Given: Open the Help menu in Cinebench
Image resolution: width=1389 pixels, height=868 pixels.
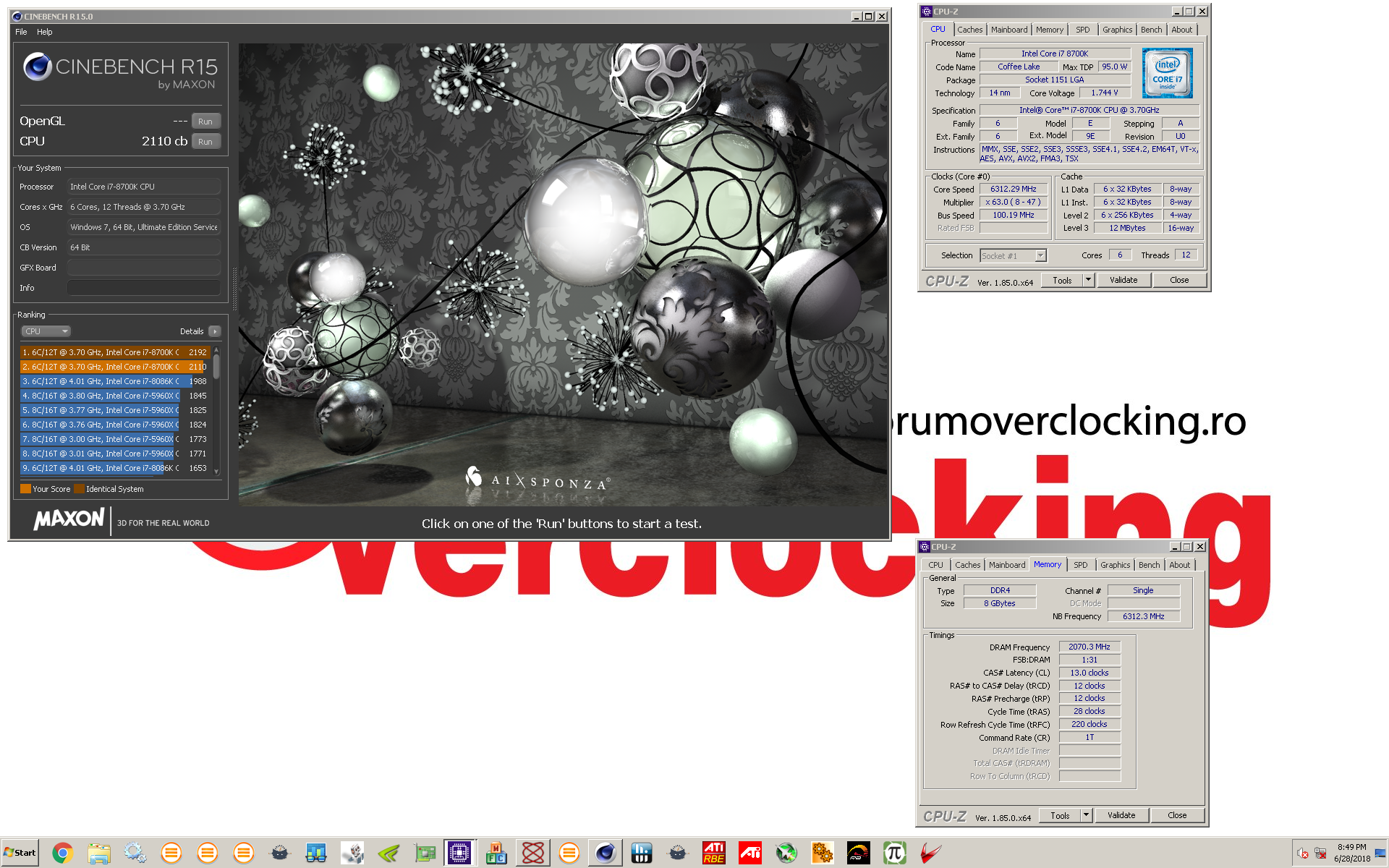Looking at the screenshot, I should click(45, 32).
